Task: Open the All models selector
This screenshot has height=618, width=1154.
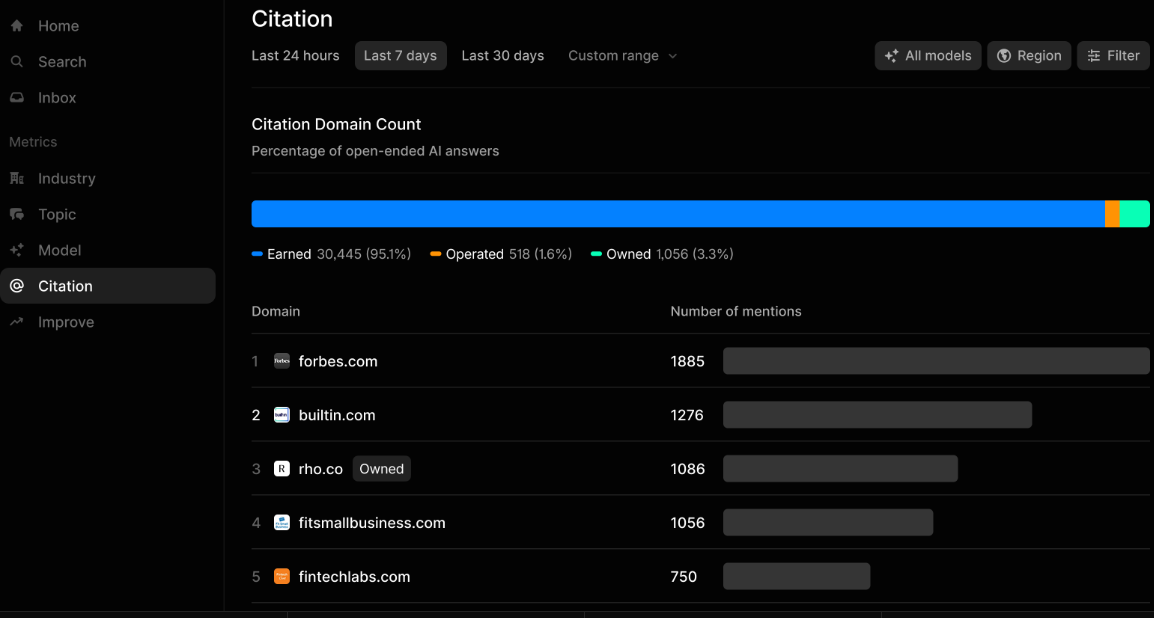Action: [x=927, y=55]
